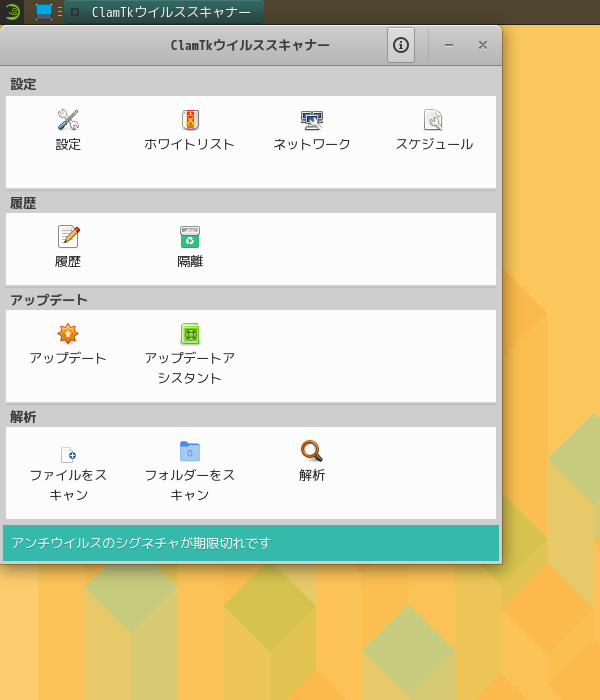Click the ネットワーク label text
This screenshot has height=700, width=600.
tap(312, 144)
